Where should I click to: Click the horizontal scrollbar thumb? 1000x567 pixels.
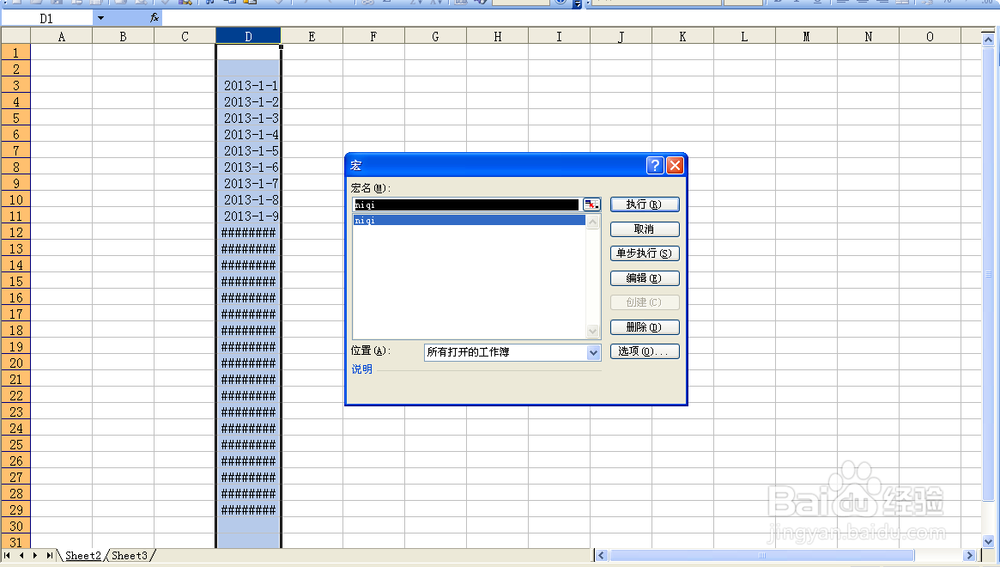click(761, 556)
